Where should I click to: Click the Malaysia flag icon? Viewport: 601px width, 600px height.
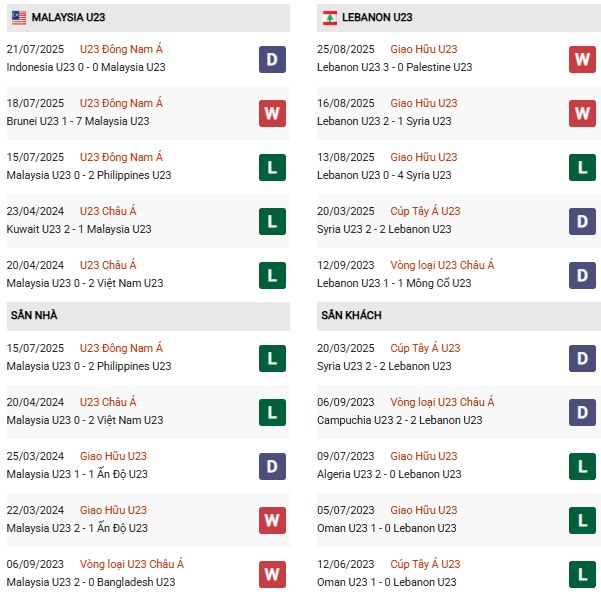17,17
